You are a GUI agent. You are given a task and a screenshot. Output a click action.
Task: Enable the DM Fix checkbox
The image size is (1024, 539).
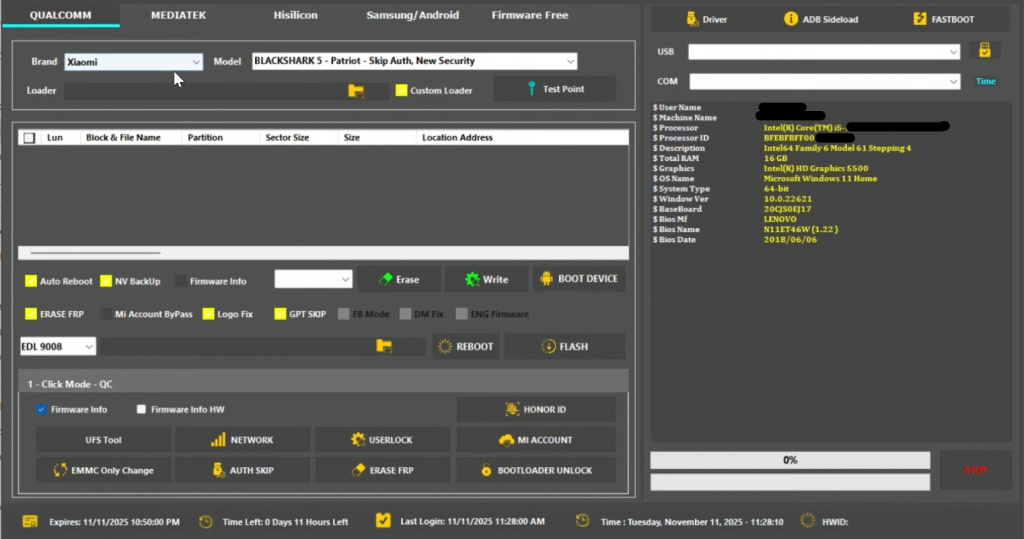coord(405,314)
